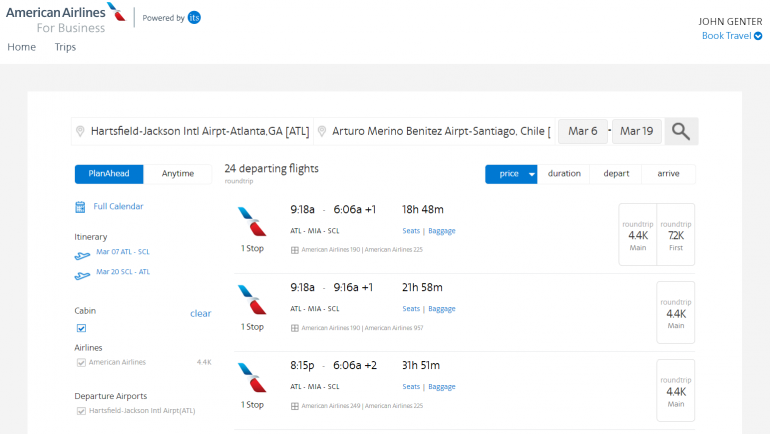Toggle Hartsfield-Jackson departure airport checkbox
This screenshot has width=770, height=434.
coord(81,410)
